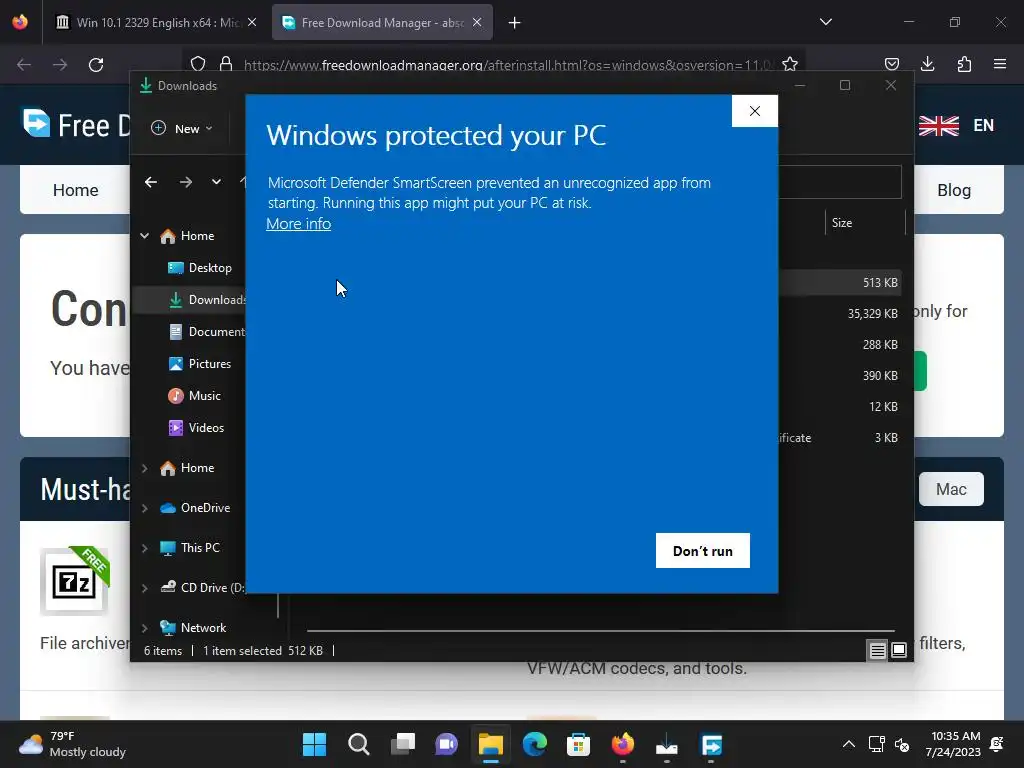Image resolution: width=1024 pixels, height=768 pixels.
Task: Open the Windows Start menu
Action: [314, 744]
